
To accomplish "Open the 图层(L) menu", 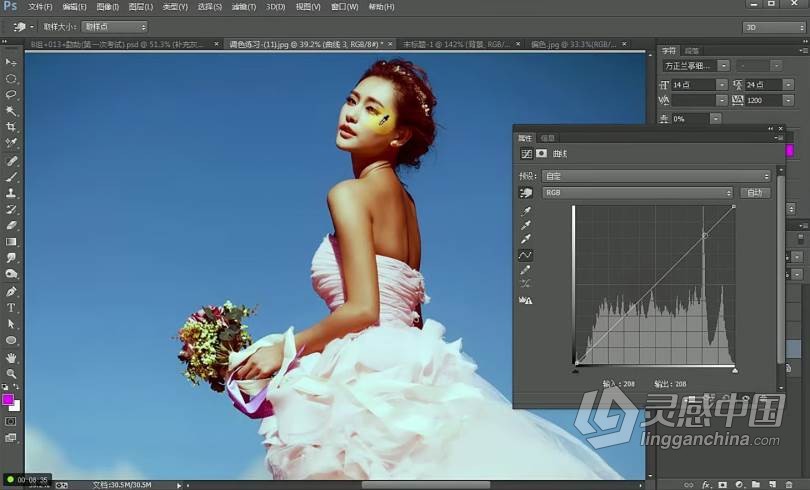I will click(141, 7).
